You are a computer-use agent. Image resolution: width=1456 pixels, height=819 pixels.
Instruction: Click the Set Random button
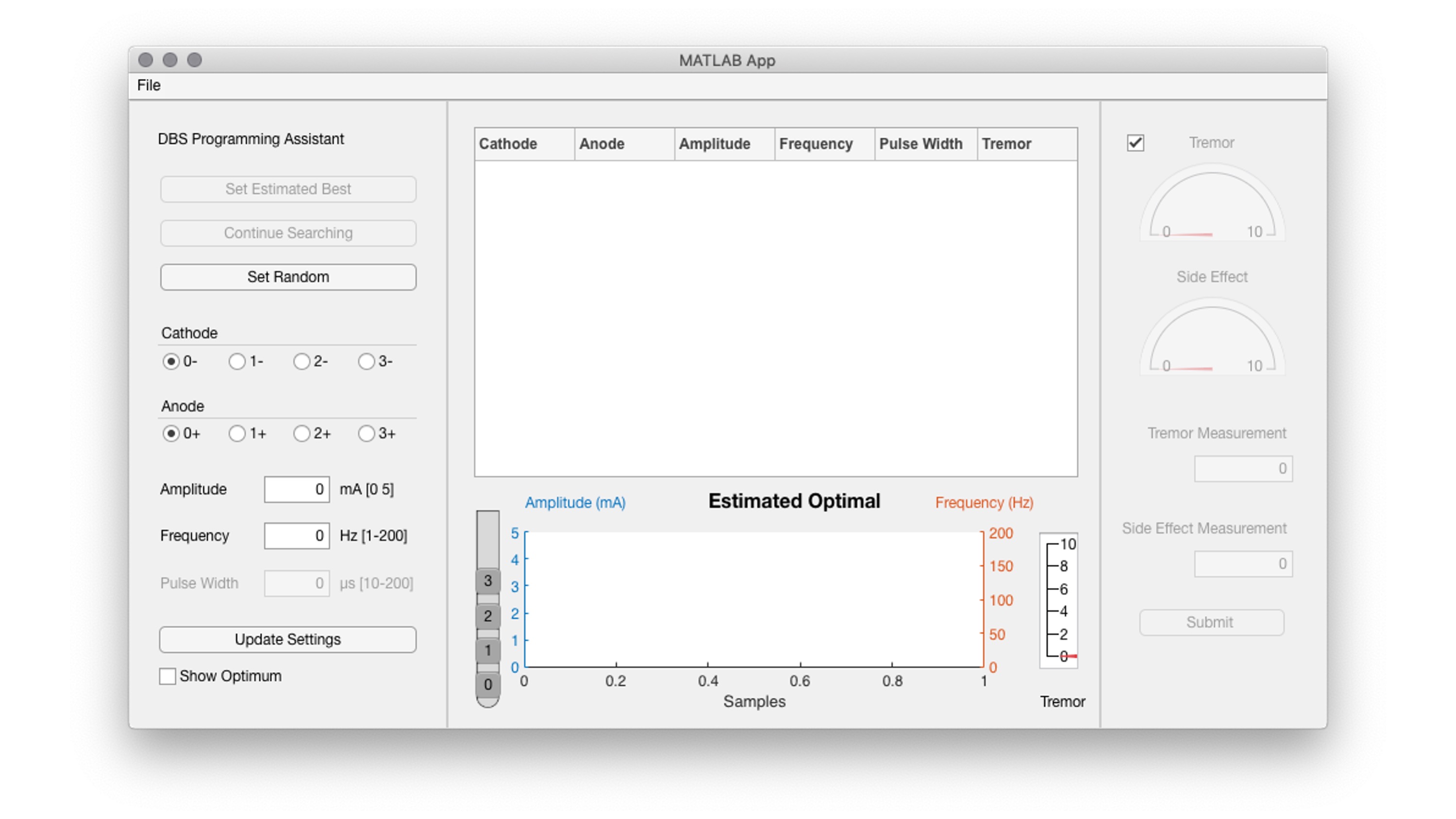click(288, 277)
